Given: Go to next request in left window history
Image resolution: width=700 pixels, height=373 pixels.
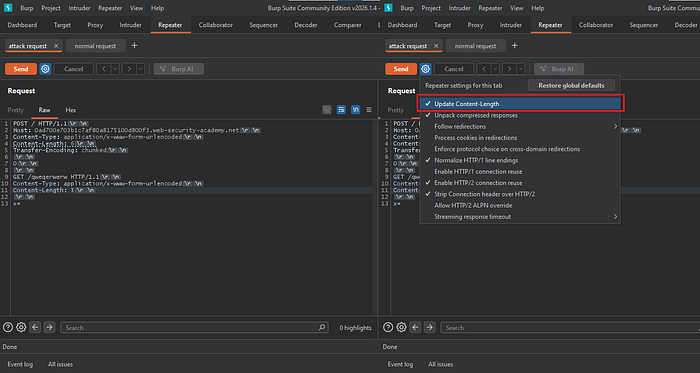Looking at the screenshot, I should tap(129, 69).
